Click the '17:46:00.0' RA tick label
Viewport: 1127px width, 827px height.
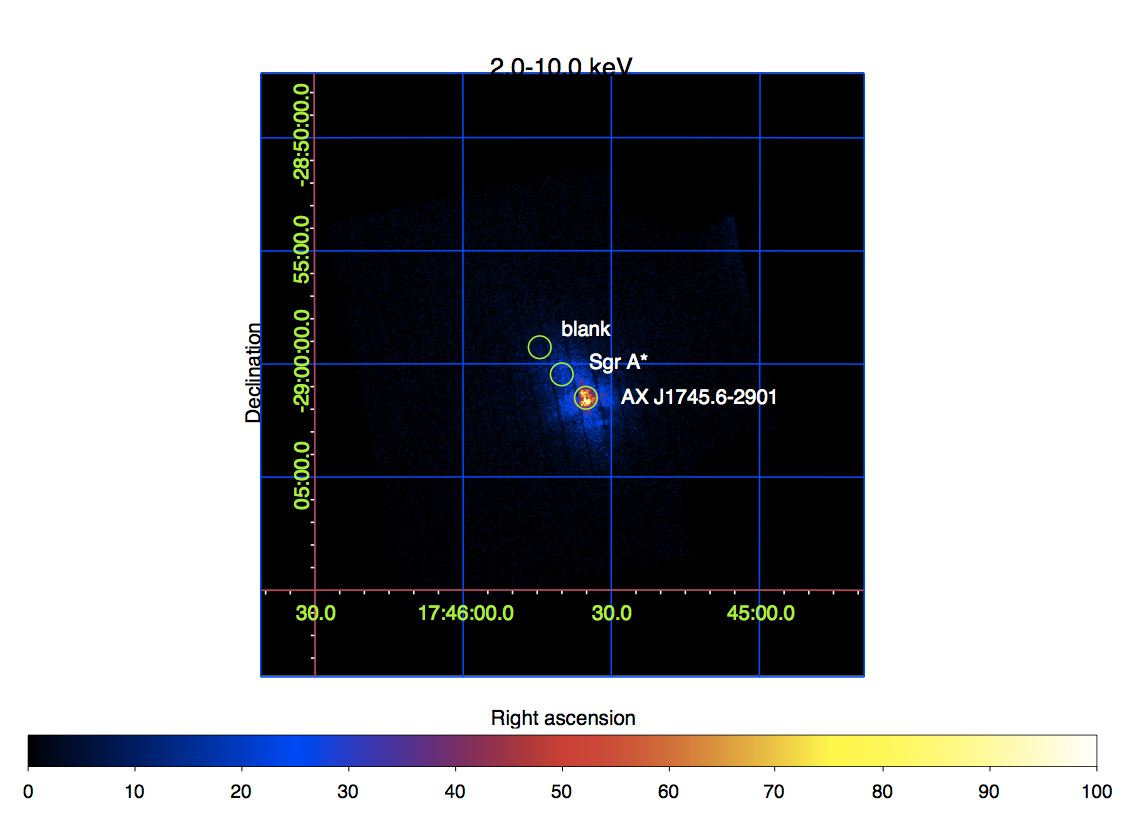coord(466,613)
